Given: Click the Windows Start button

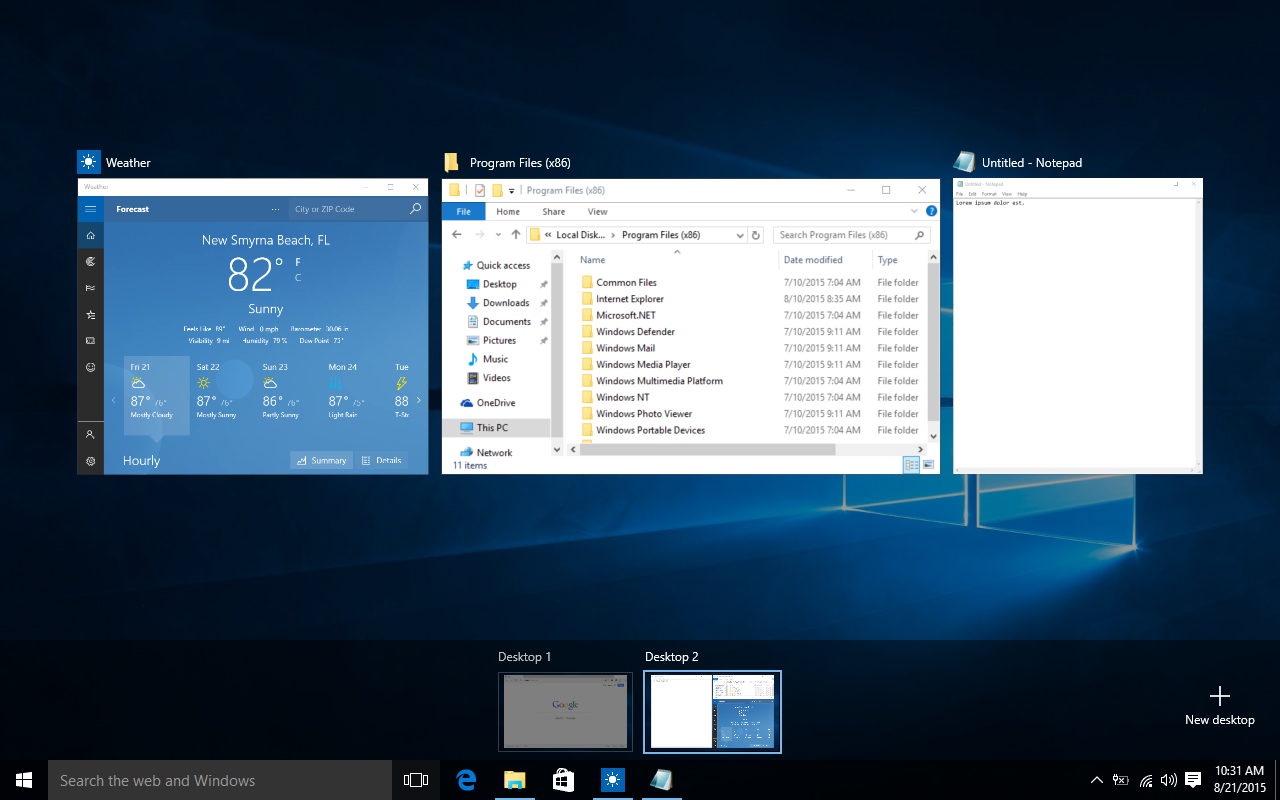Looking at the screenshot, I should point(24,780).
